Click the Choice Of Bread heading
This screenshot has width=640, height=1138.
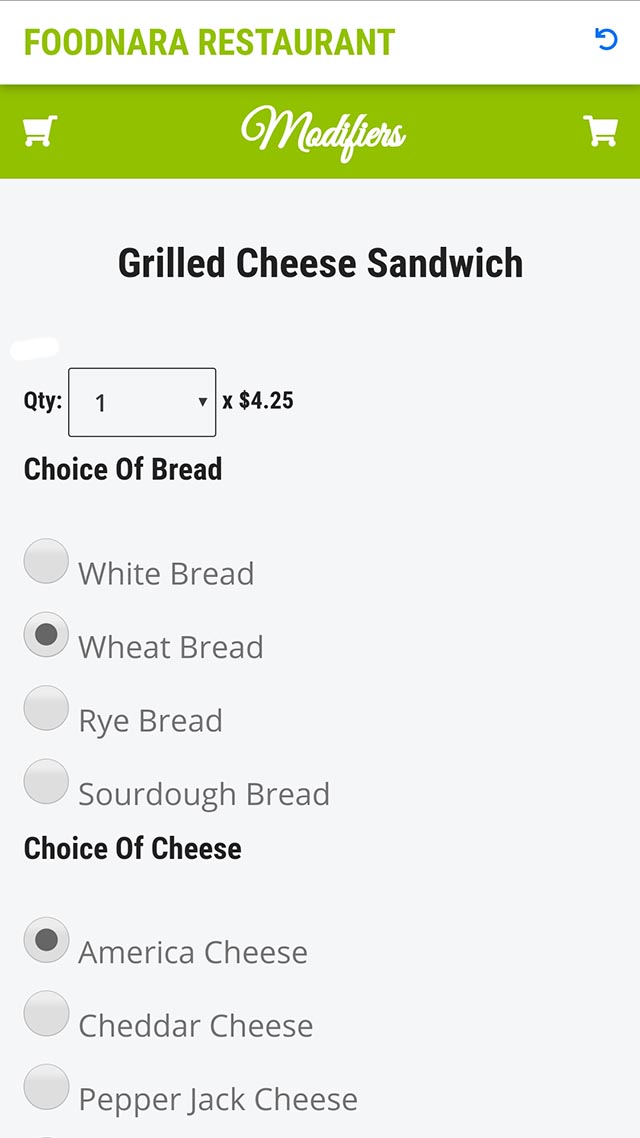tap(123, 469)
